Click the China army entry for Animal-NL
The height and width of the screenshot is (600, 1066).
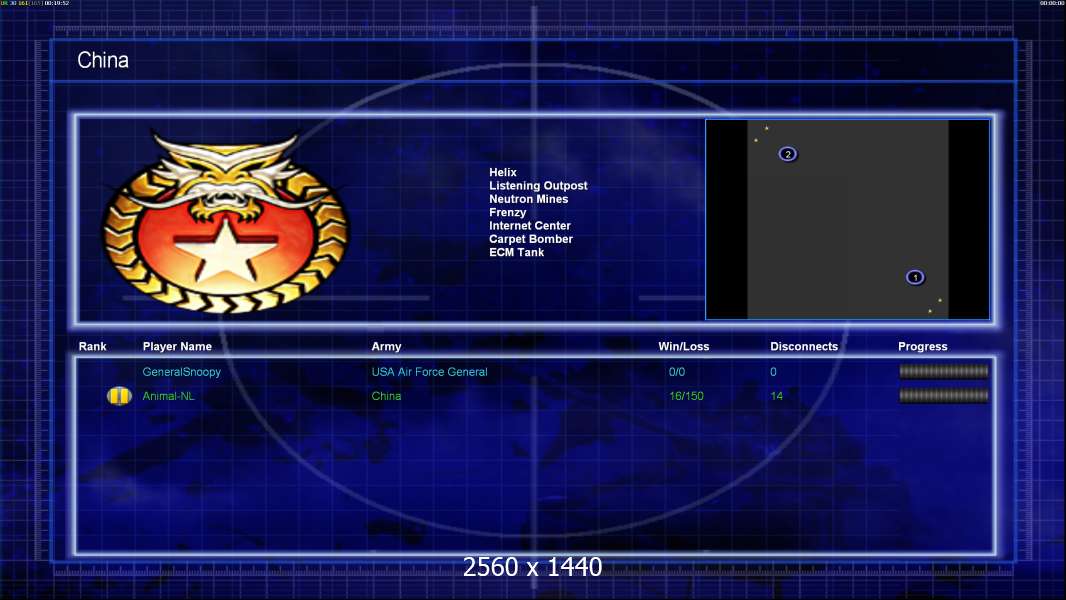[386, 396]
